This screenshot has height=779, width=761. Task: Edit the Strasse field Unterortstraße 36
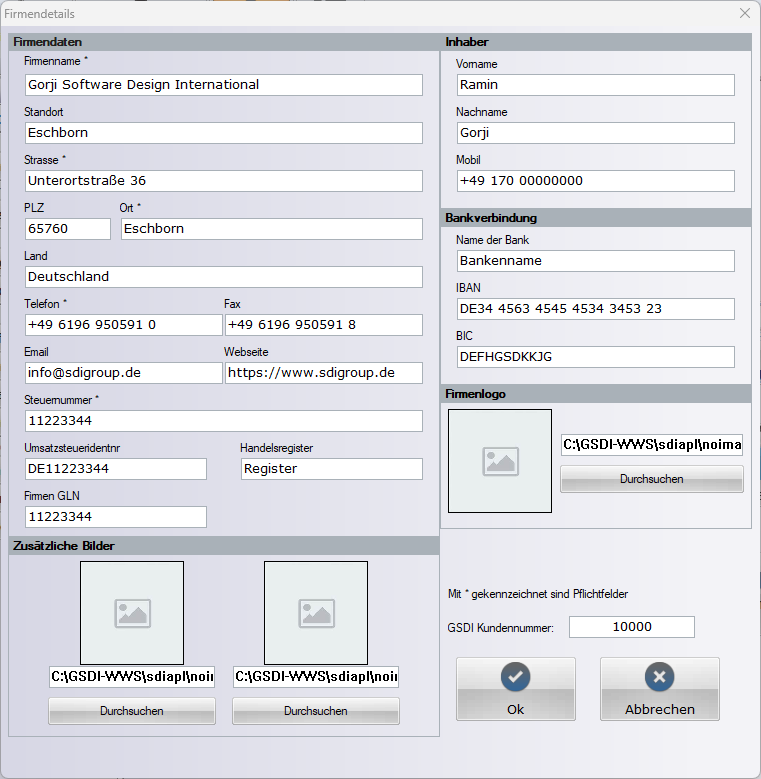[x=224, y=181]
